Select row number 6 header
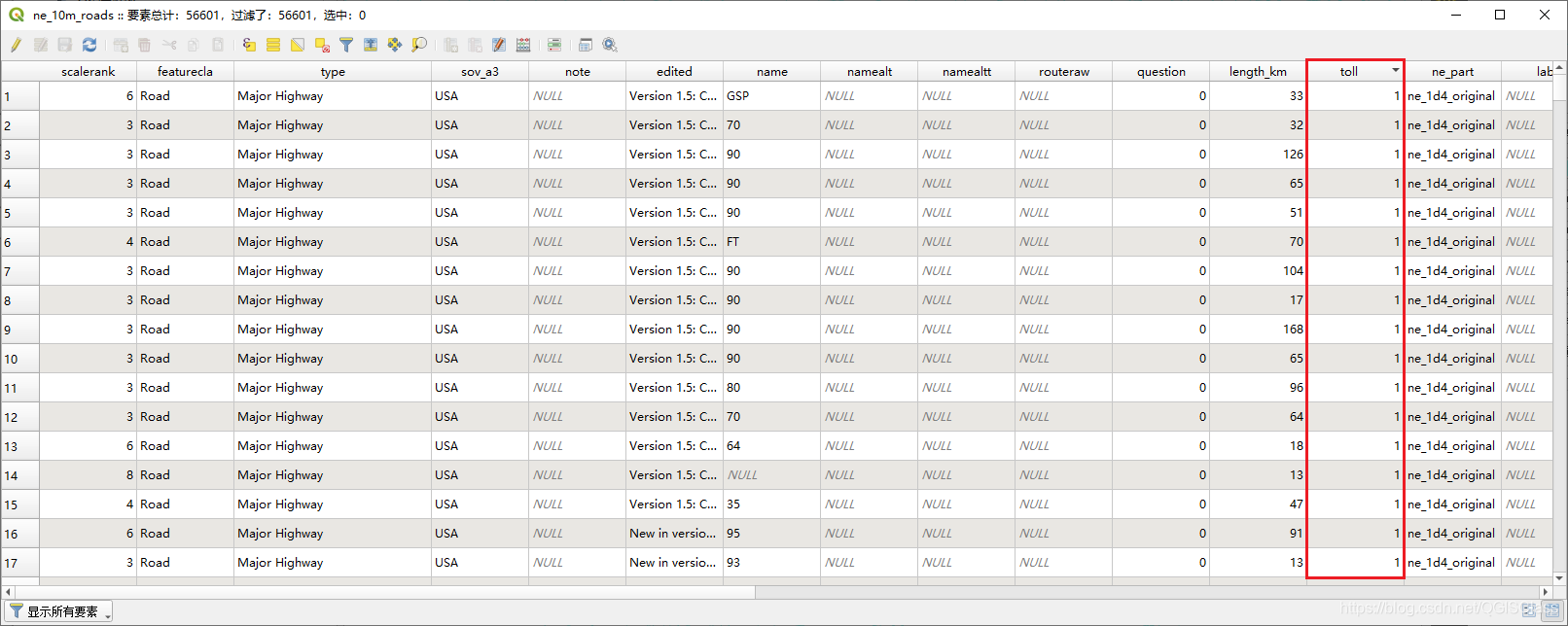Image resolution: width=1568 pixels, height=626 pixels. pyautogui.click(x=19, y=242)
